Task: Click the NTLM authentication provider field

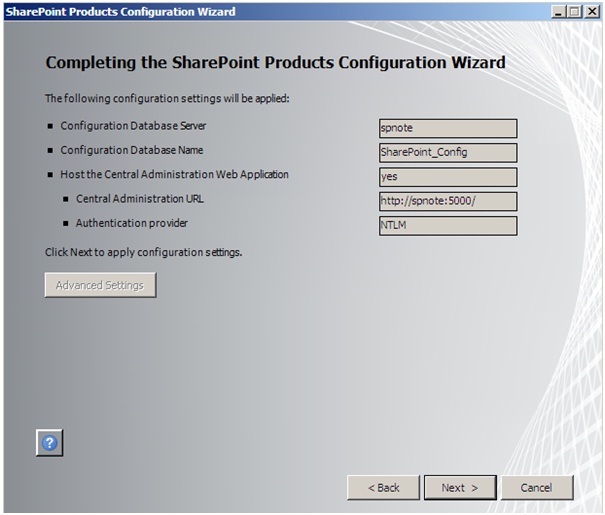Action: [448, 225]
